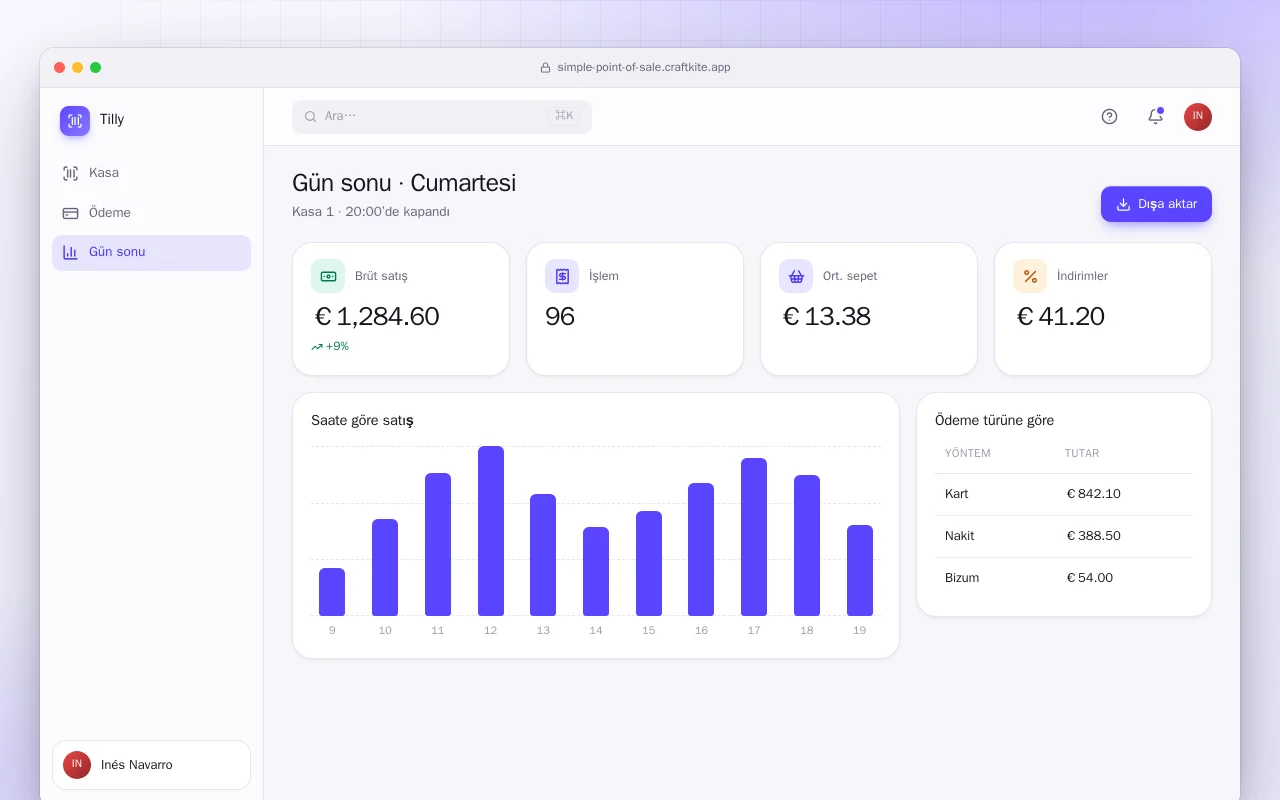
Task: Click the 96 transactions value
Action: [560, 316]
